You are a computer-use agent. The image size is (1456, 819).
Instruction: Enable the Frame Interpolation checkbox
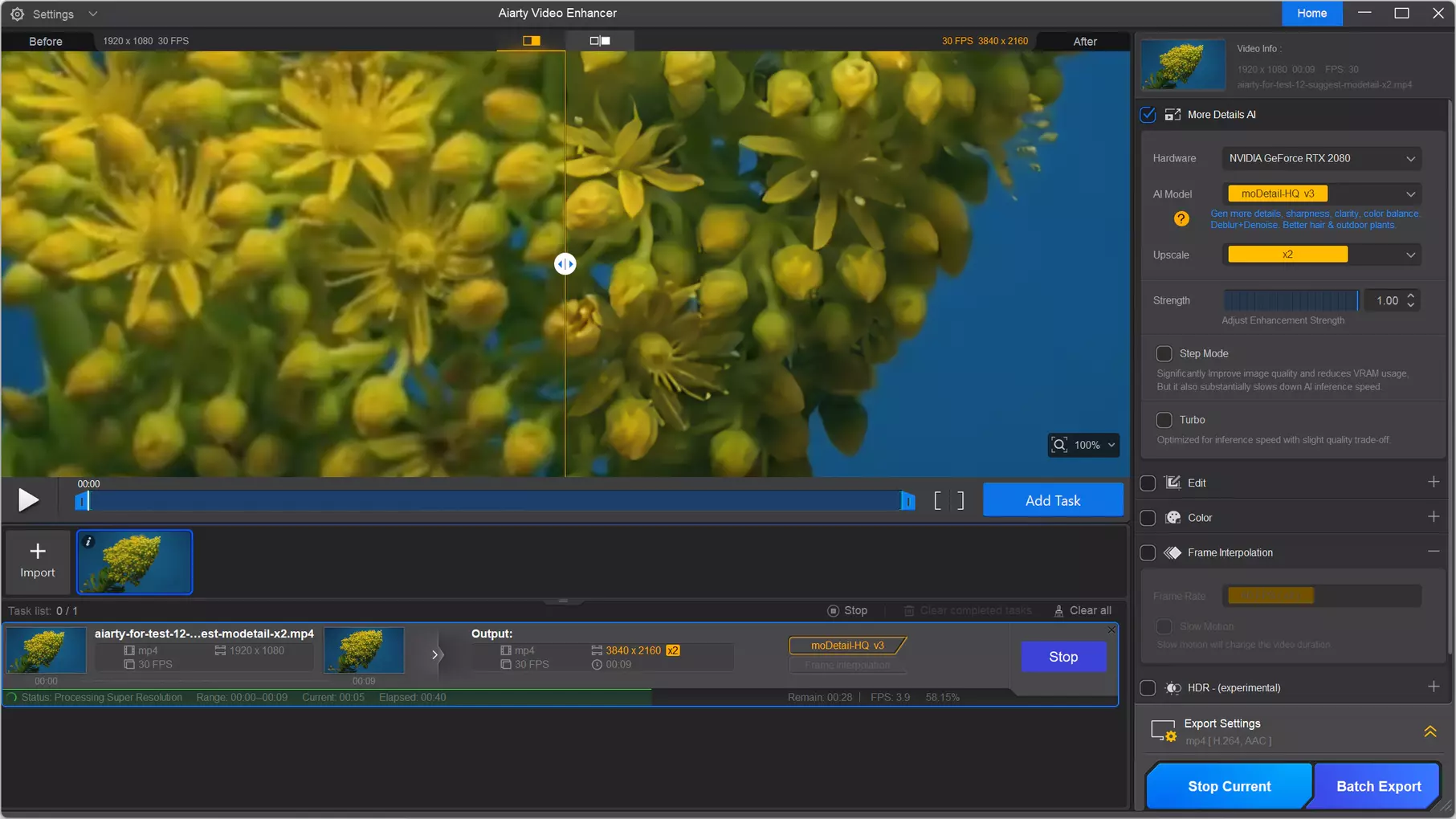coord(1148,552)
